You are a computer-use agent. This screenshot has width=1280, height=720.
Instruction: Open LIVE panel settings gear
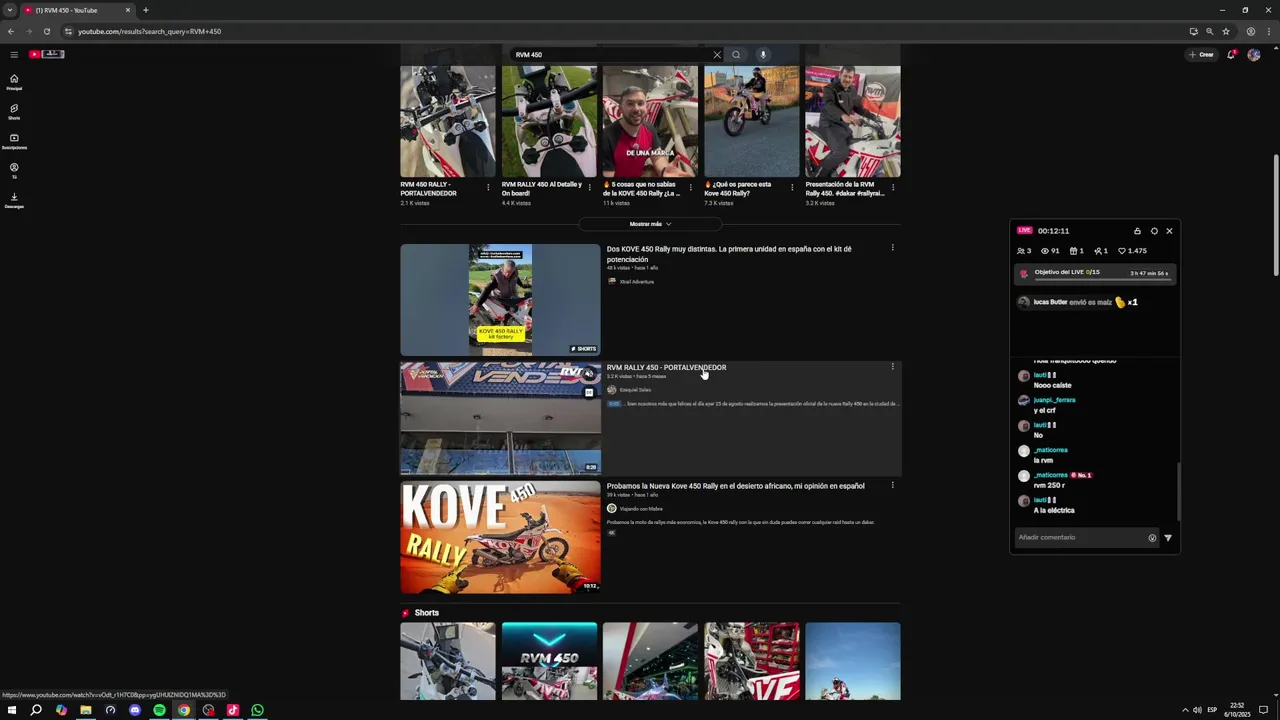pos(1154,231)
